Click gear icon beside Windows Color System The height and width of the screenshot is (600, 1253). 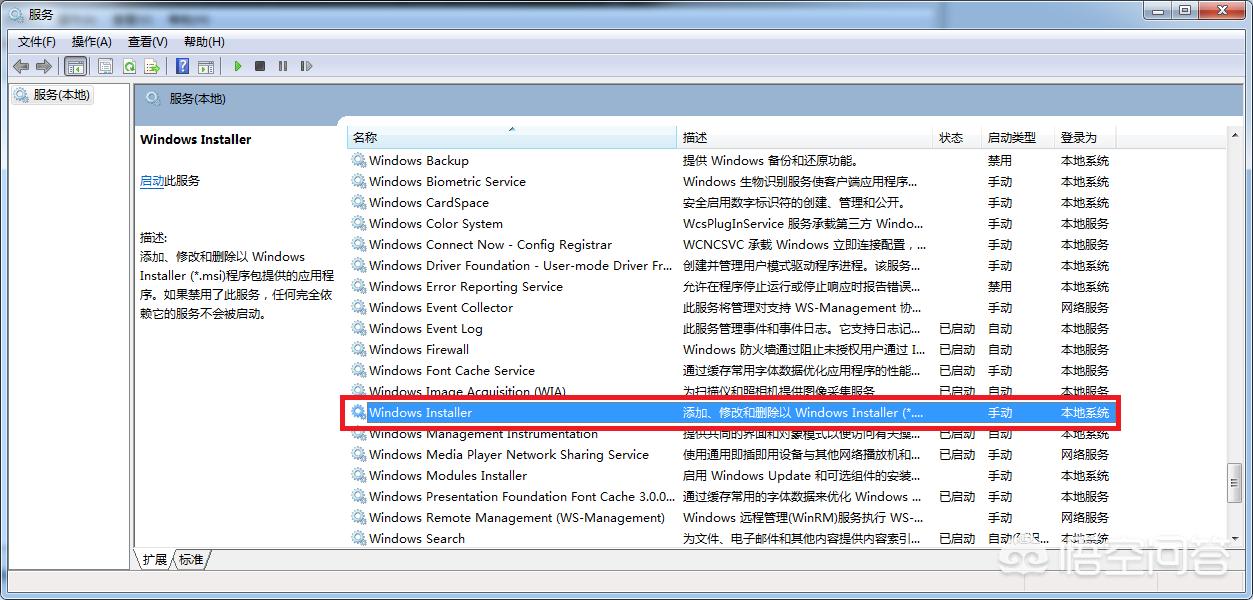[x=358, y=223]
